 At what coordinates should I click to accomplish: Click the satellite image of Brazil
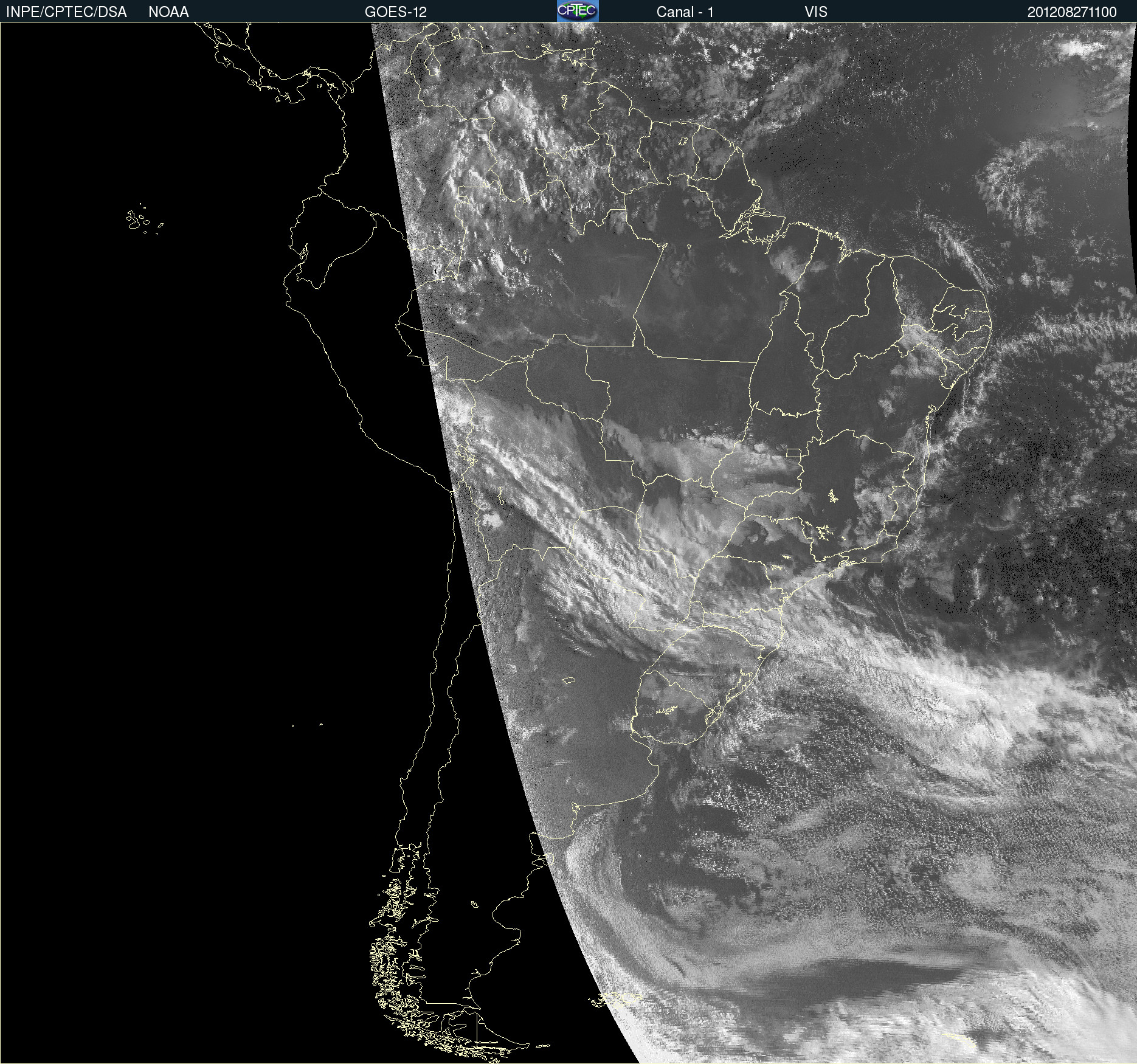568,543
